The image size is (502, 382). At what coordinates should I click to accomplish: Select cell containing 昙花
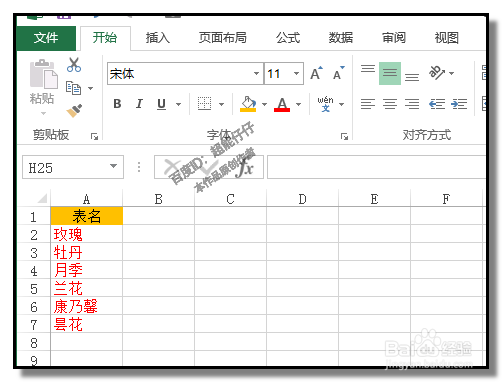point(87,324)
